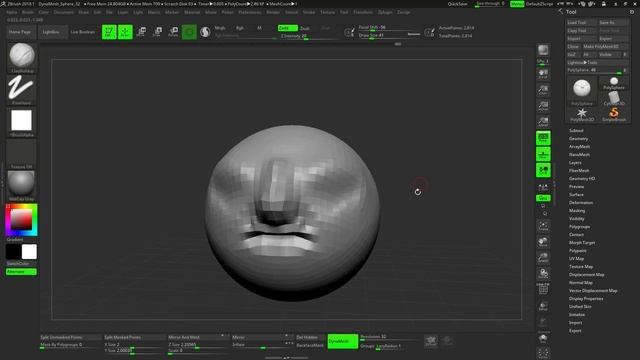
Task: Expand the ArrayMesh subpalette
Action: 579,147
